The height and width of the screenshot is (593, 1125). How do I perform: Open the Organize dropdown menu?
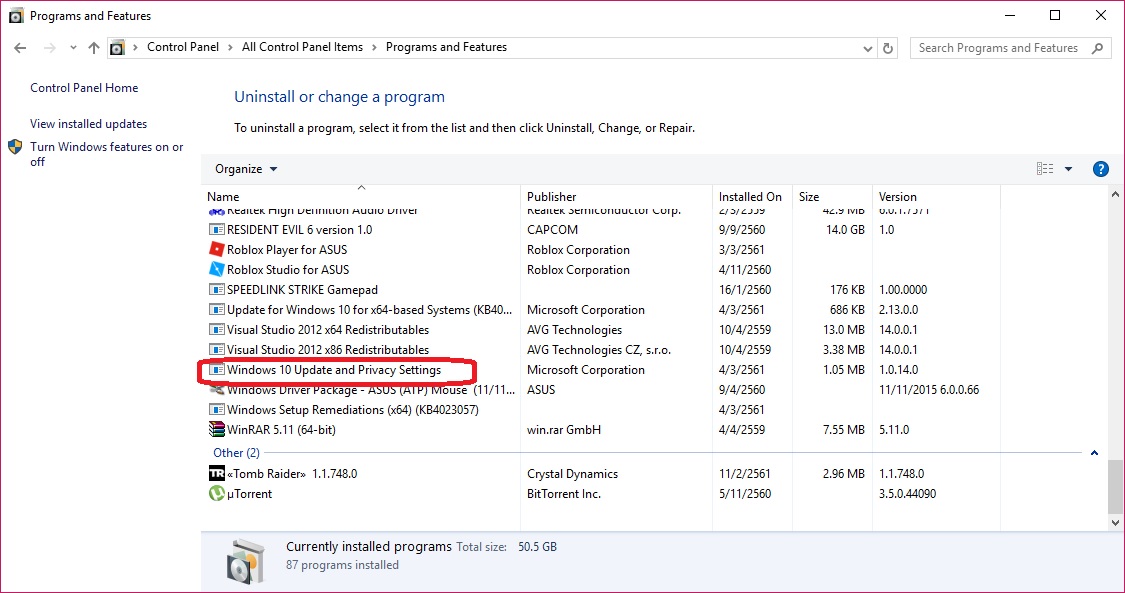(x=246, y=169)
